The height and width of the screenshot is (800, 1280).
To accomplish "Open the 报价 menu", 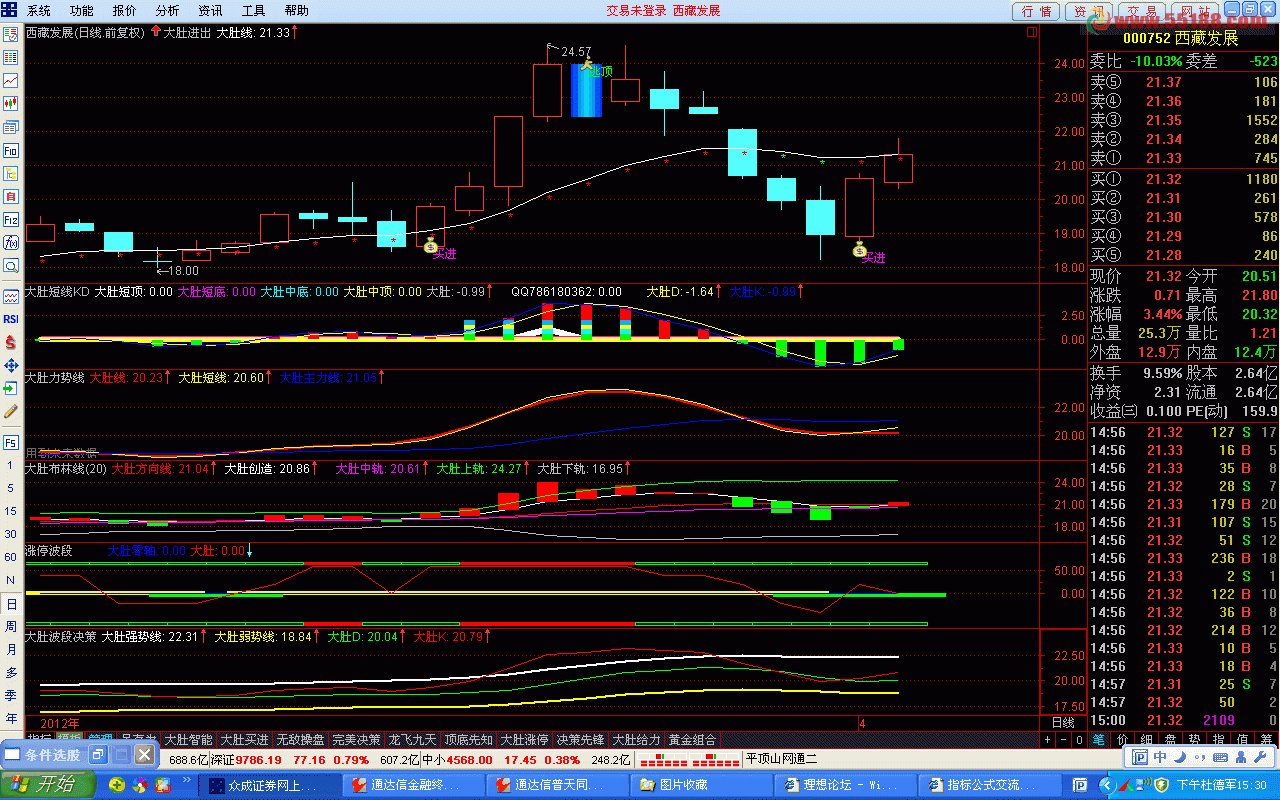I will pos(124,10).
